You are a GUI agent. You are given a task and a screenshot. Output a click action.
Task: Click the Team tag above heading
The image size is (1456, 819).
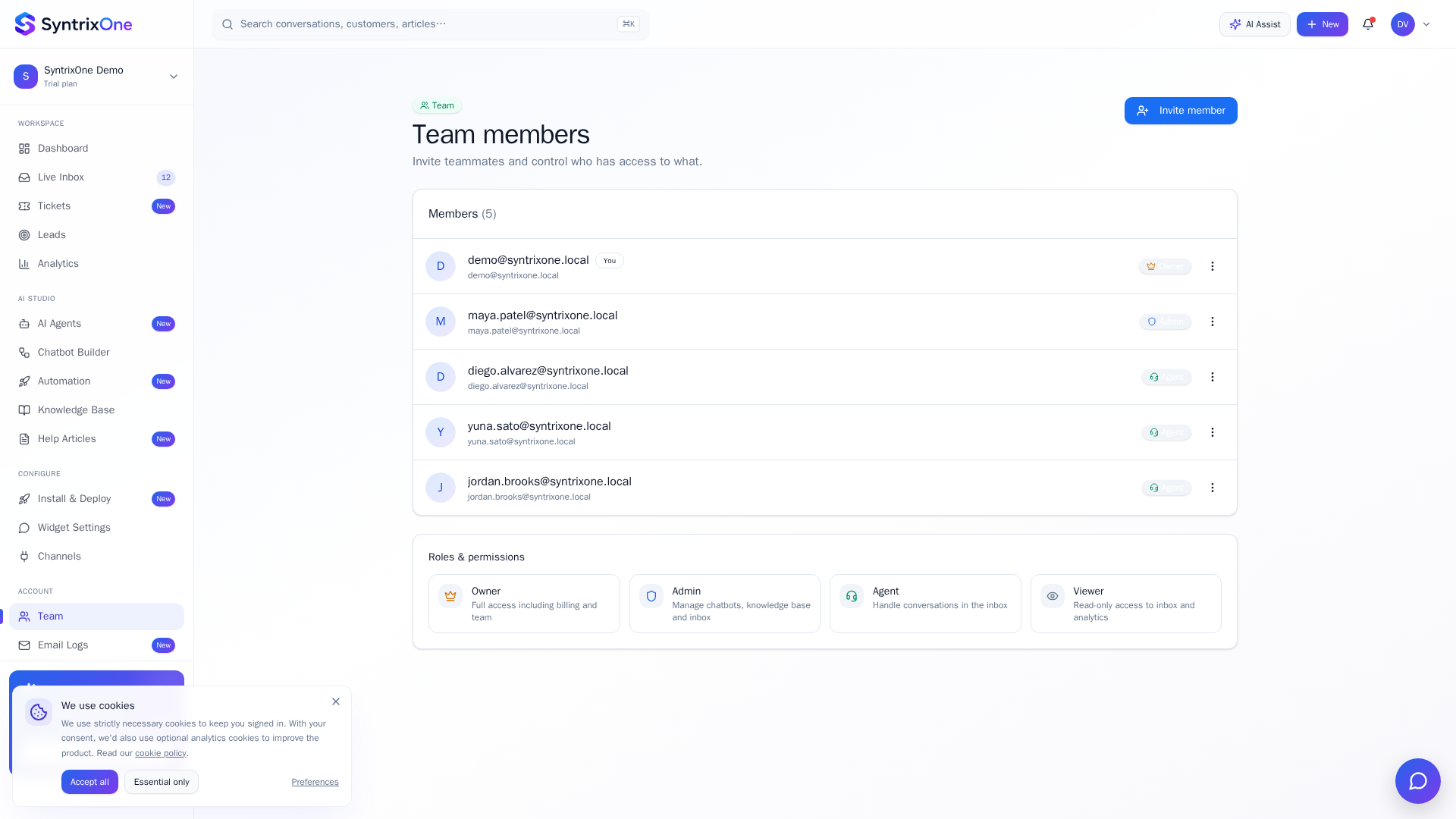(438, 105)
